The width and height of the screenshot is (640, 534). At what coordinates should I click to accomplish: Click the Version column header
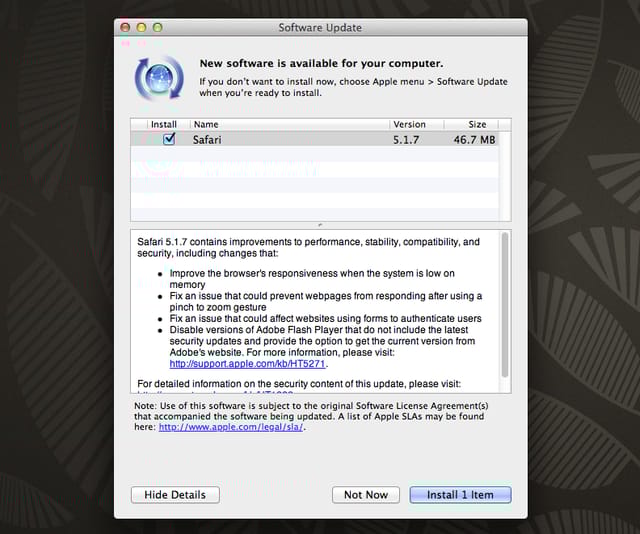[x=416, y=124]
